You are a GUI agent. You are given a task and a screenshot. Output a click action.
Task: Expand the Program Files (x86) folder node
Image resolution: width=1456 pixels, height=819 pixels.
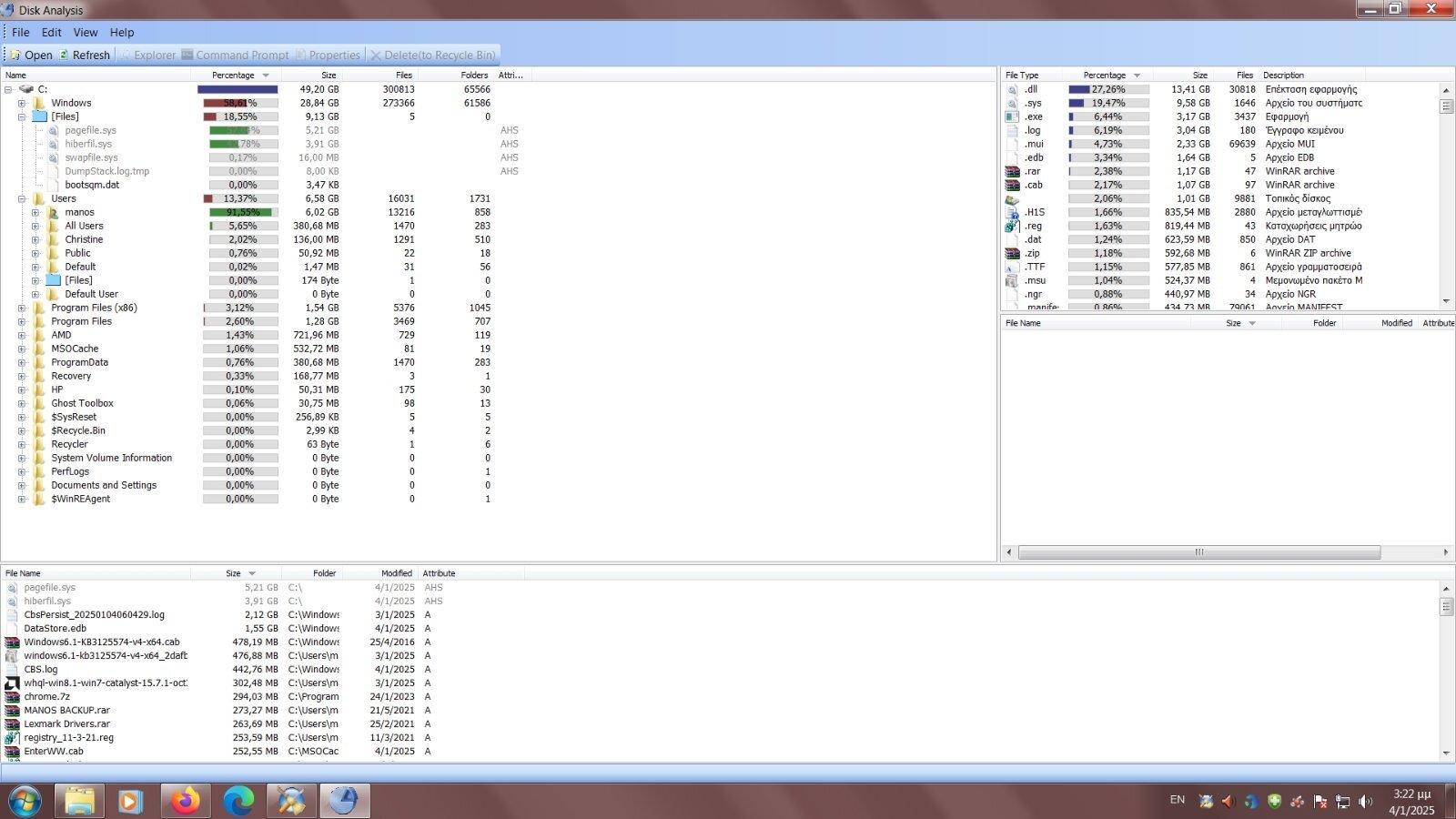tap(22, 308)
